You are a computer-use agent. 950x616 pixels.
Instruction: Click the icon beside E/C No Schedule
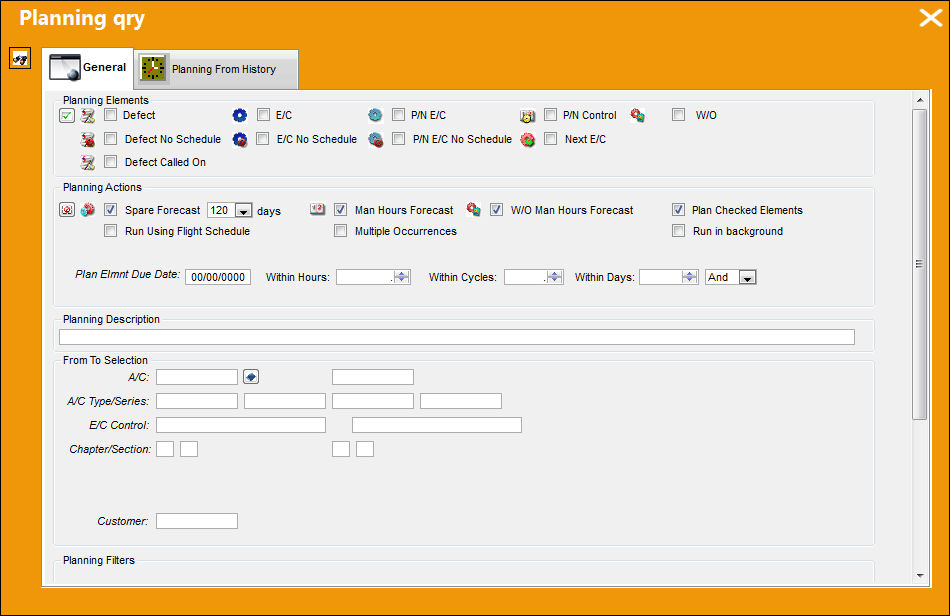[x=240, y=140]
